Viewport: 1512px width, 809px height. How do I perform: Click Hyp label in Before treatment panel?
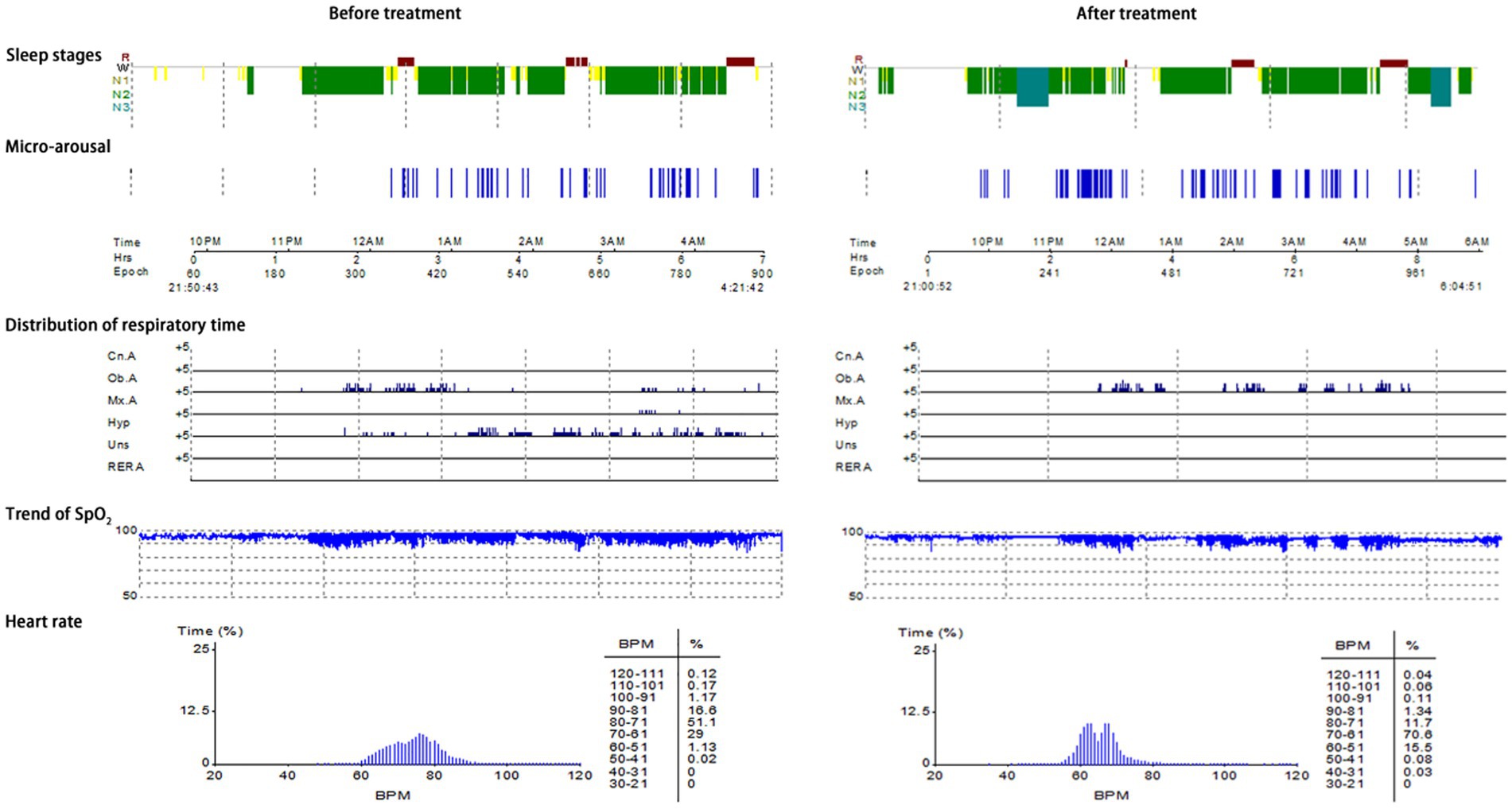[x=119, y=423]
